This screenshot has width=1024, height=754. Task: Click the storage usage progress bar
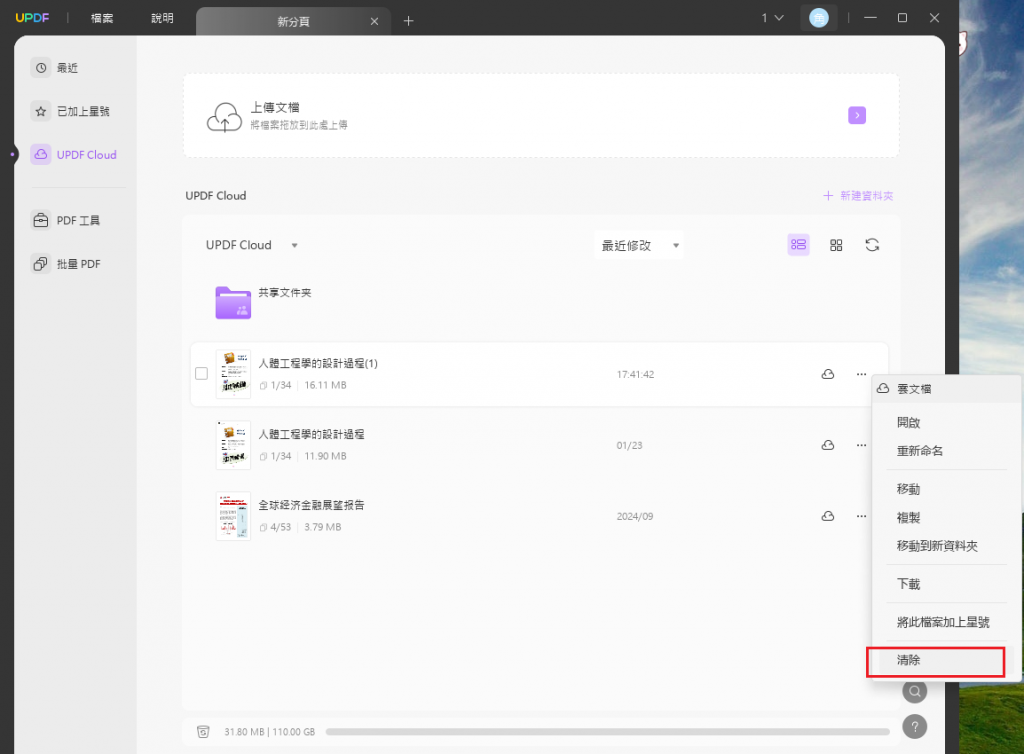click(x=607, y=732)
